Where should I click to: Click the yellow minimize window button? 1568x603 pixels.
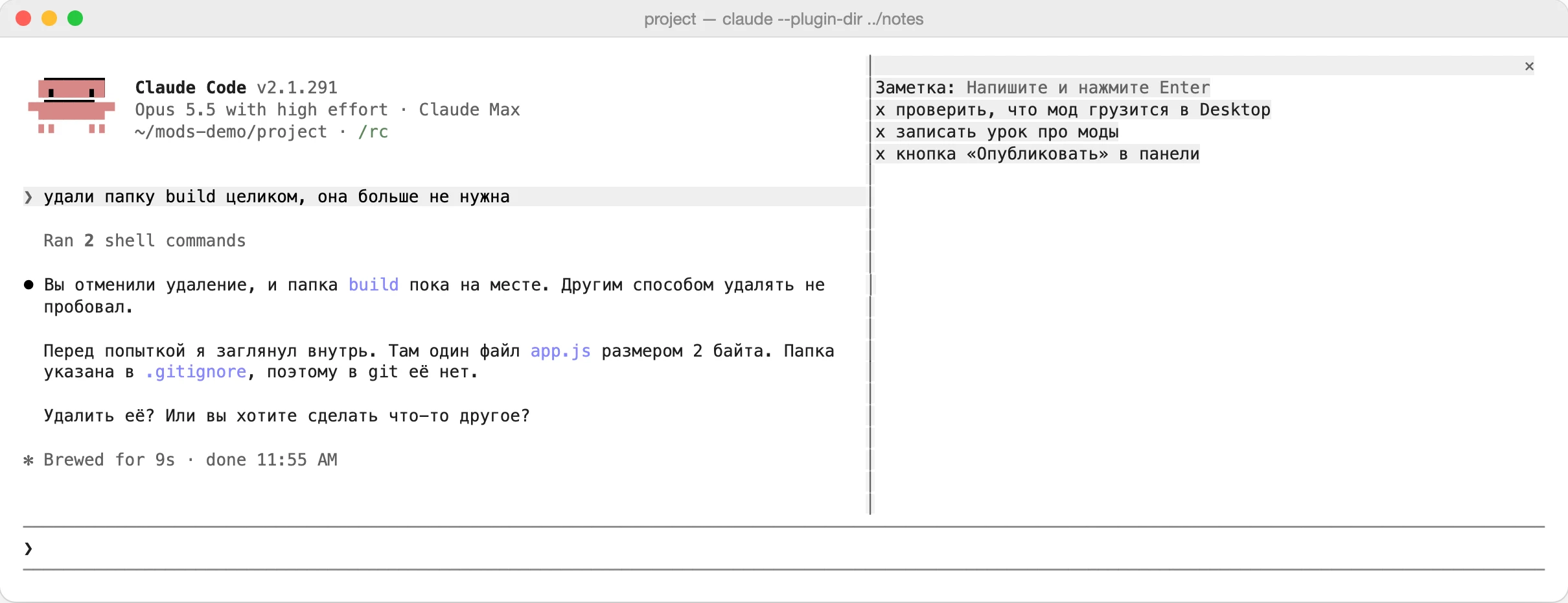[49, 18]
